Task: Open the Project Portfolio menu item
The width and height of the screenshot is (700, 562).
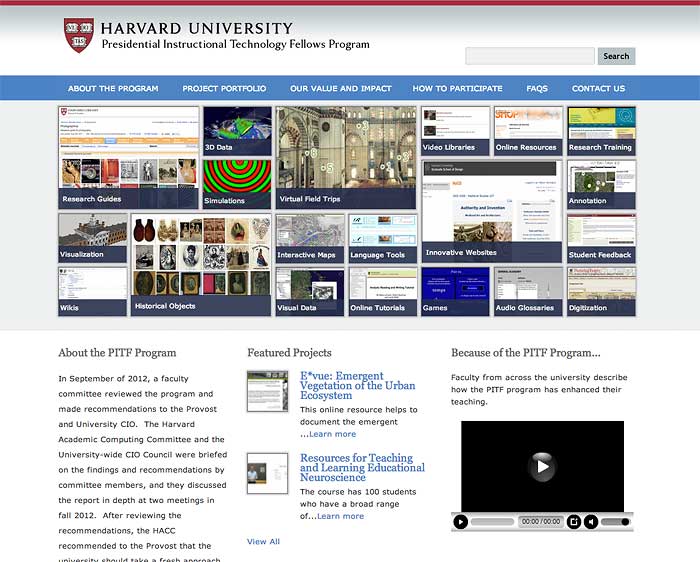Action: coord(224,88)
